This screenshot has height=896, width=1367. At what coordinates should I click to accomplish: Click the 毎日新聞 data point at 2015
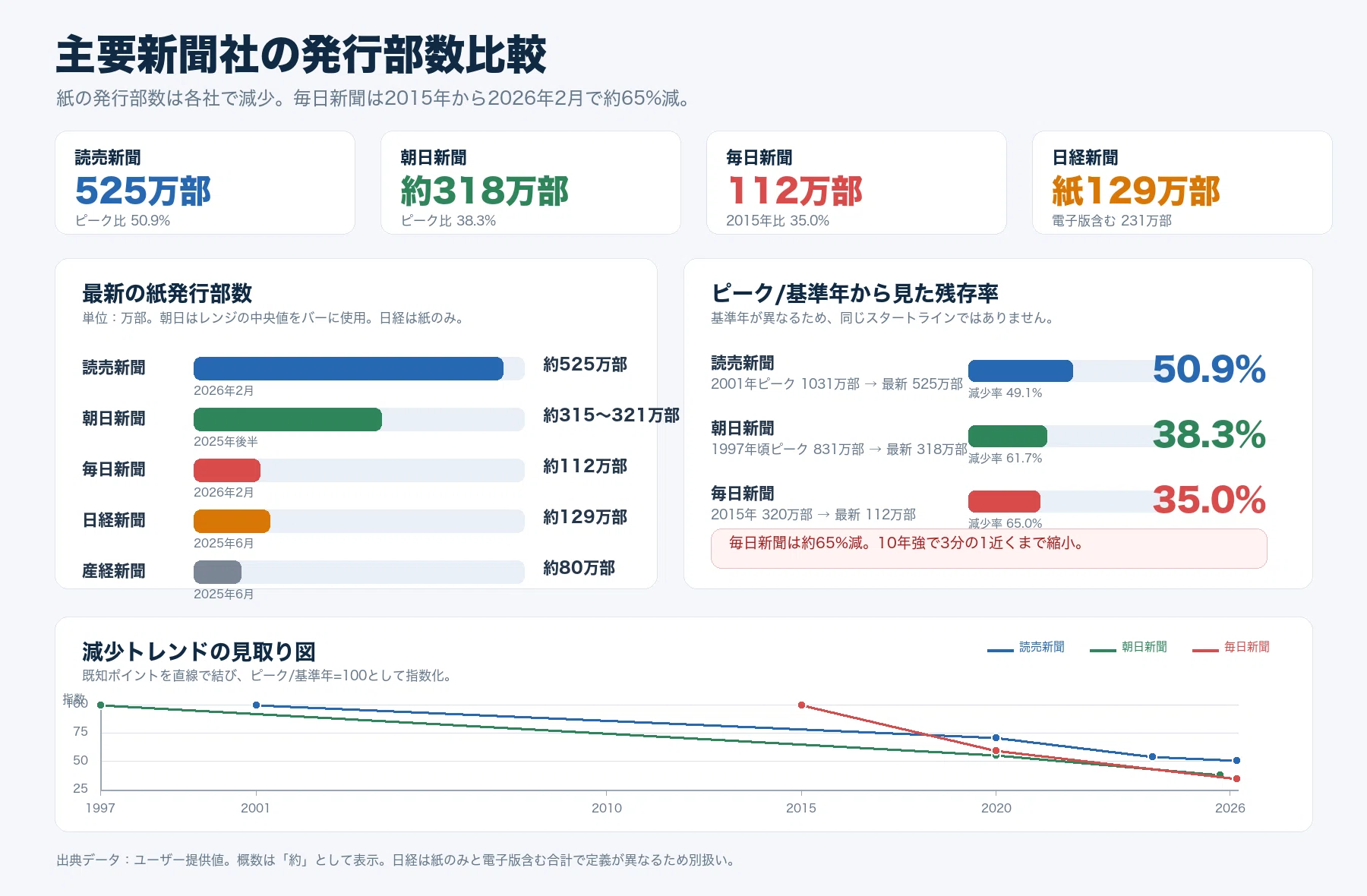pyautogui.click(x=801, y=705)
